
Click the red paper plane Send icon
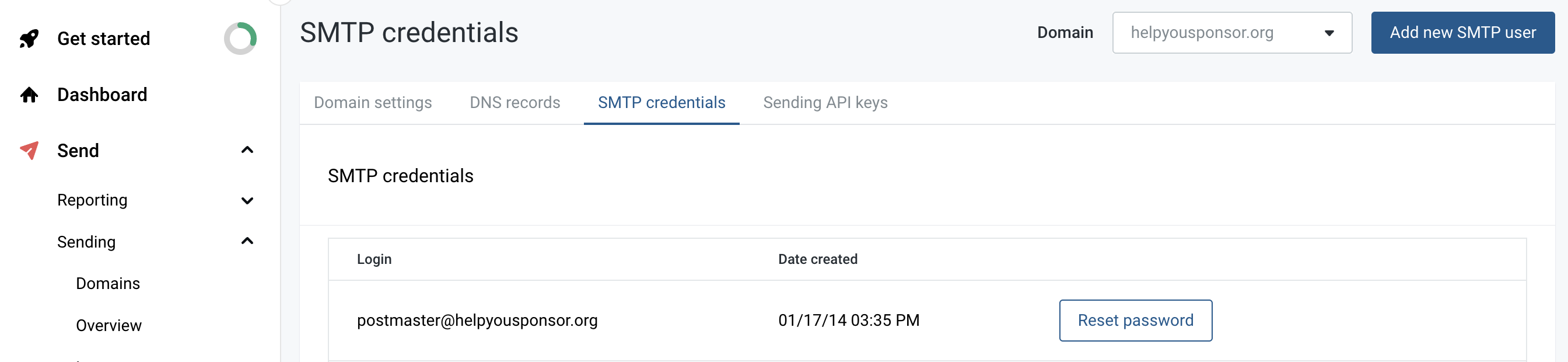tap(29, 151)
